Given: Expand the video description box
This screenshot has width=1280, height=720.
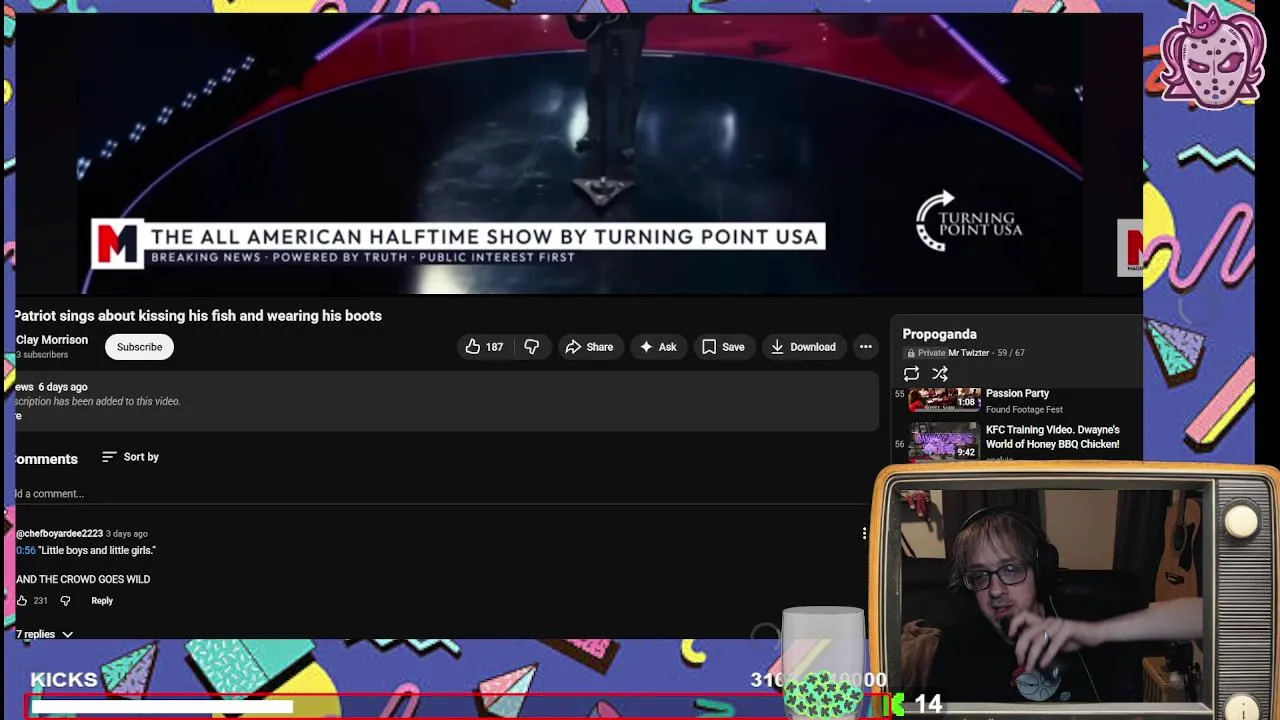Looking at the screenshot, I should tap(446, 401).
